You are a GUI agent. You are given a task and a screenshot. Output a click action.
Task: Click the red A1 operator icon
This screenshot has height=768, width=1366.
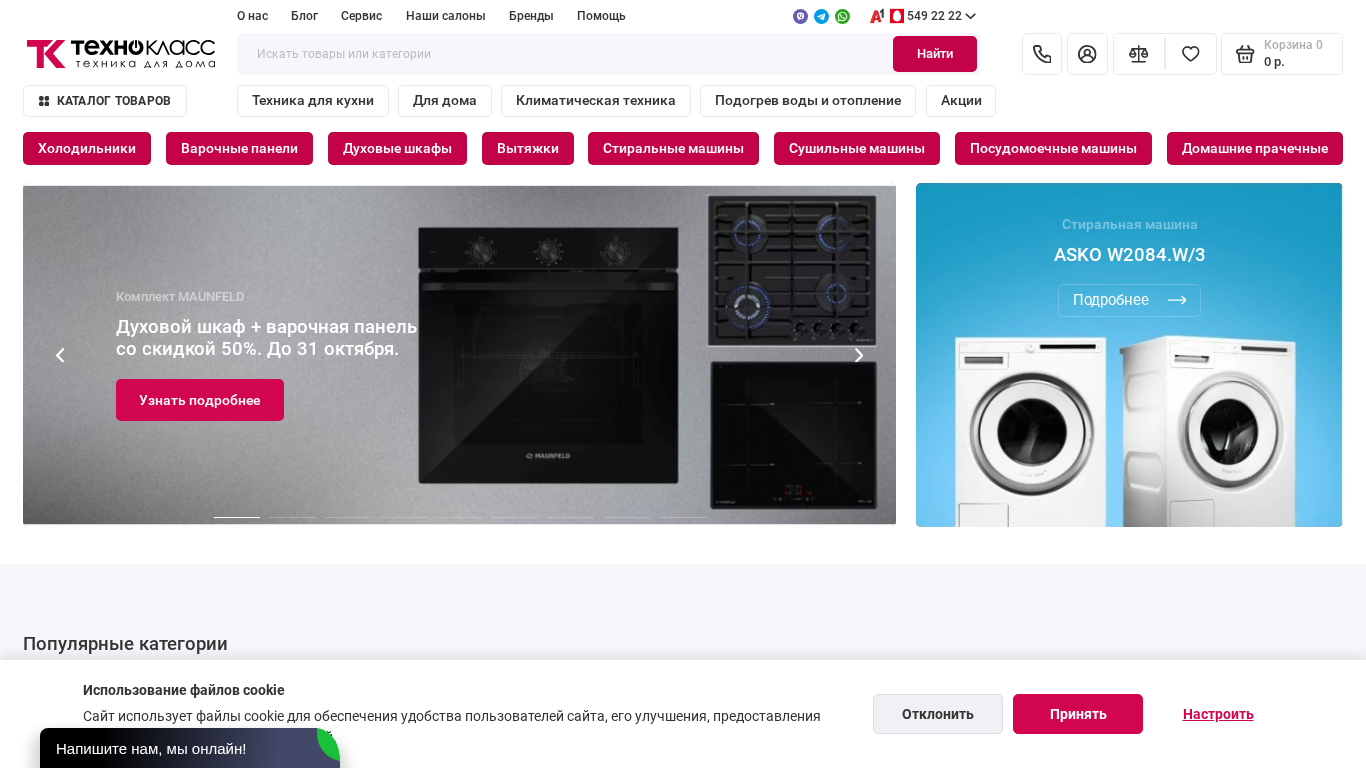(x=877, y=16)
